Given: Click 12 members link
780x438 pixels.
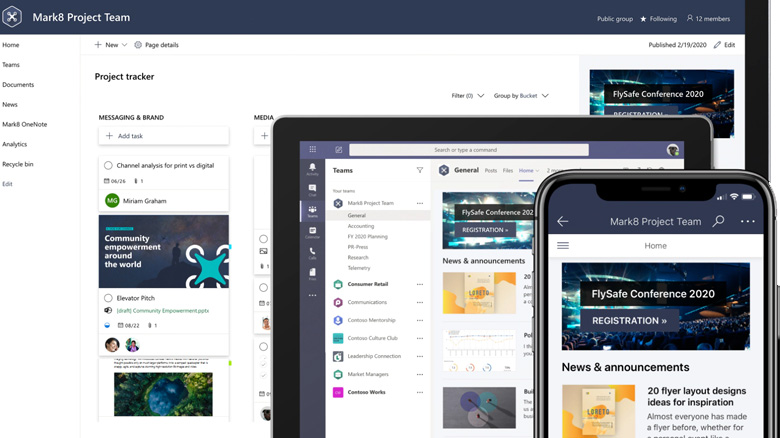Looking at the screenshot, I should pos(708,19).
